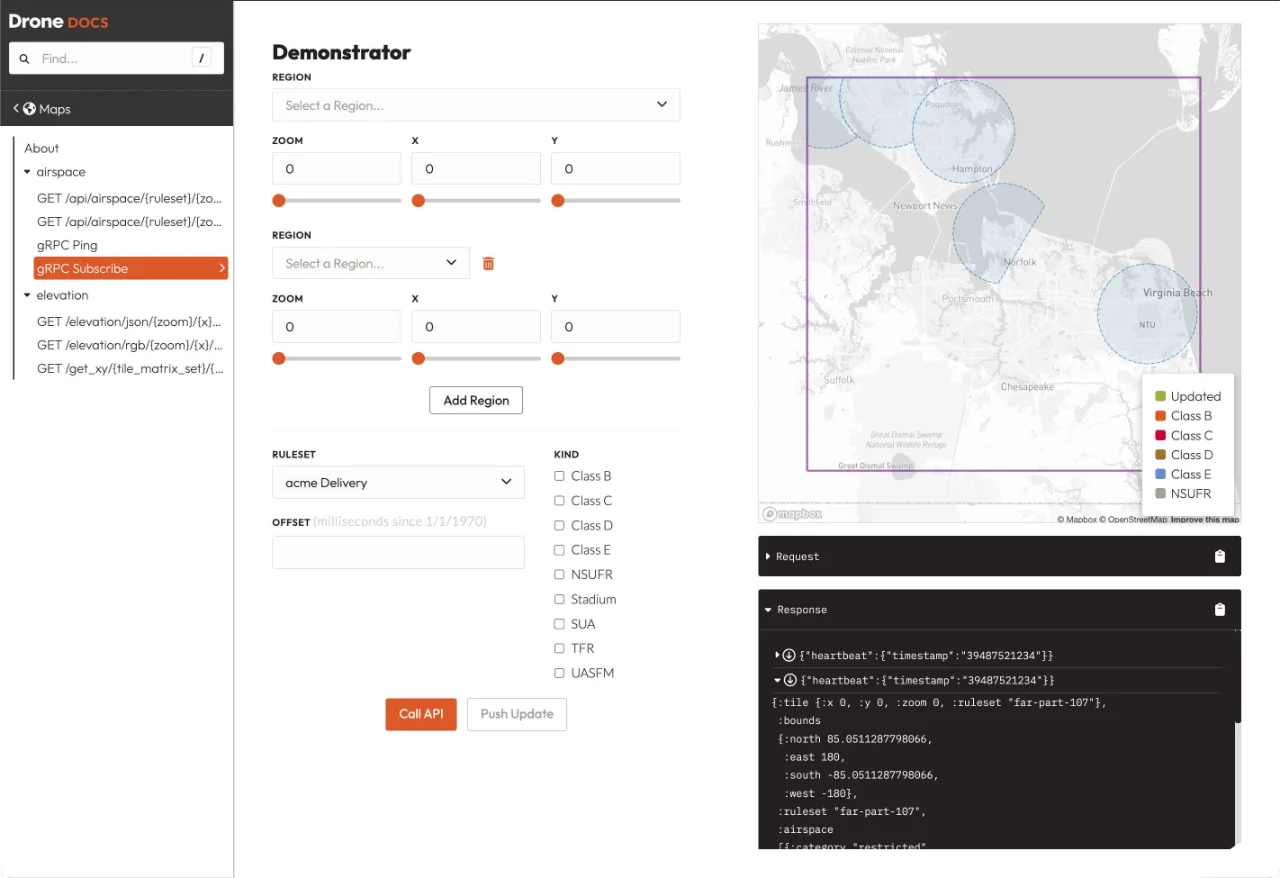The height and width of the screenshot is (878, 1280).
Task: Open the Ruleset dropdown showing acme Delivery
Action: 398,482
